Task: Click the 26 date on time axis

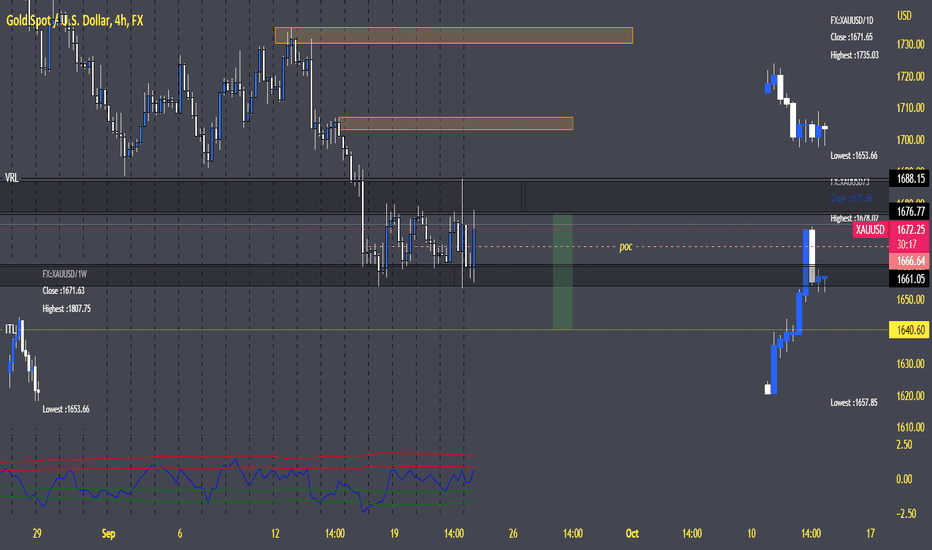Action: (x=513, y=533)
